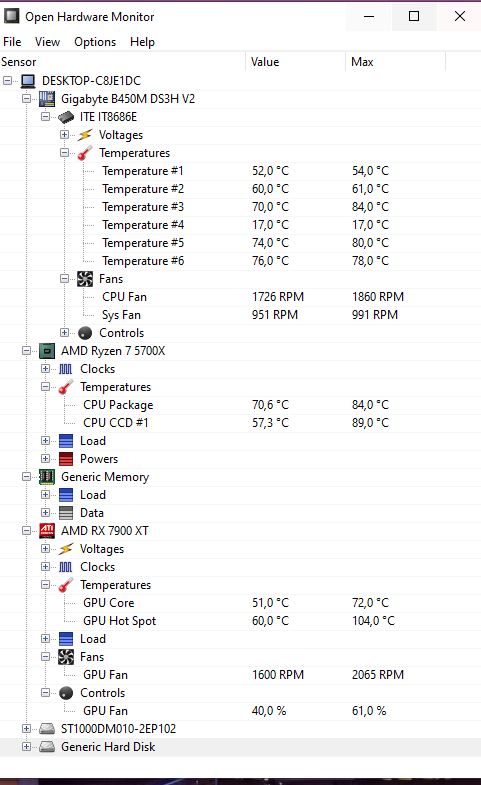Expand the Generic Hard Disk node
481x785 pixels.
pyautogui.click(x=27, y=746)
